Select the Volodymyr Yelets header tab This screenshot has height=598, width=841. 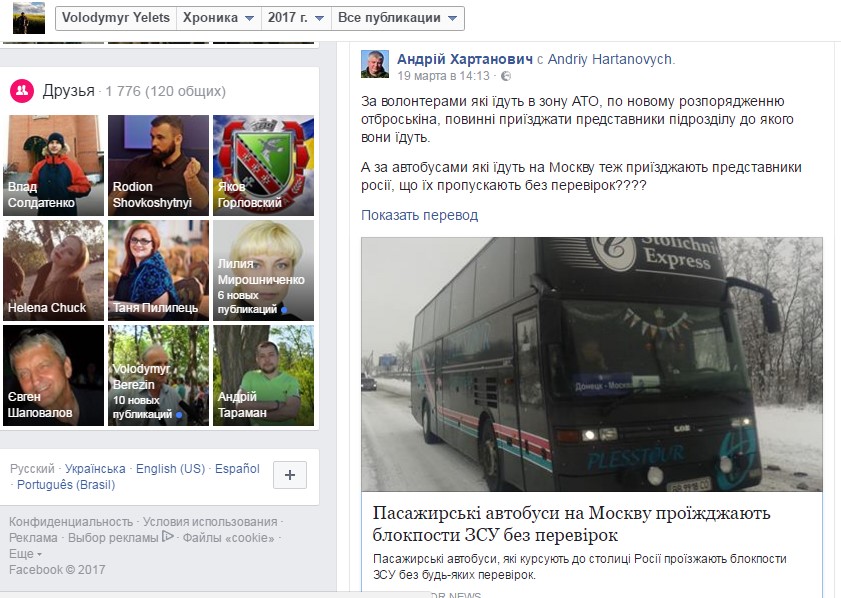pyautogui.click(x=116, y=18)
